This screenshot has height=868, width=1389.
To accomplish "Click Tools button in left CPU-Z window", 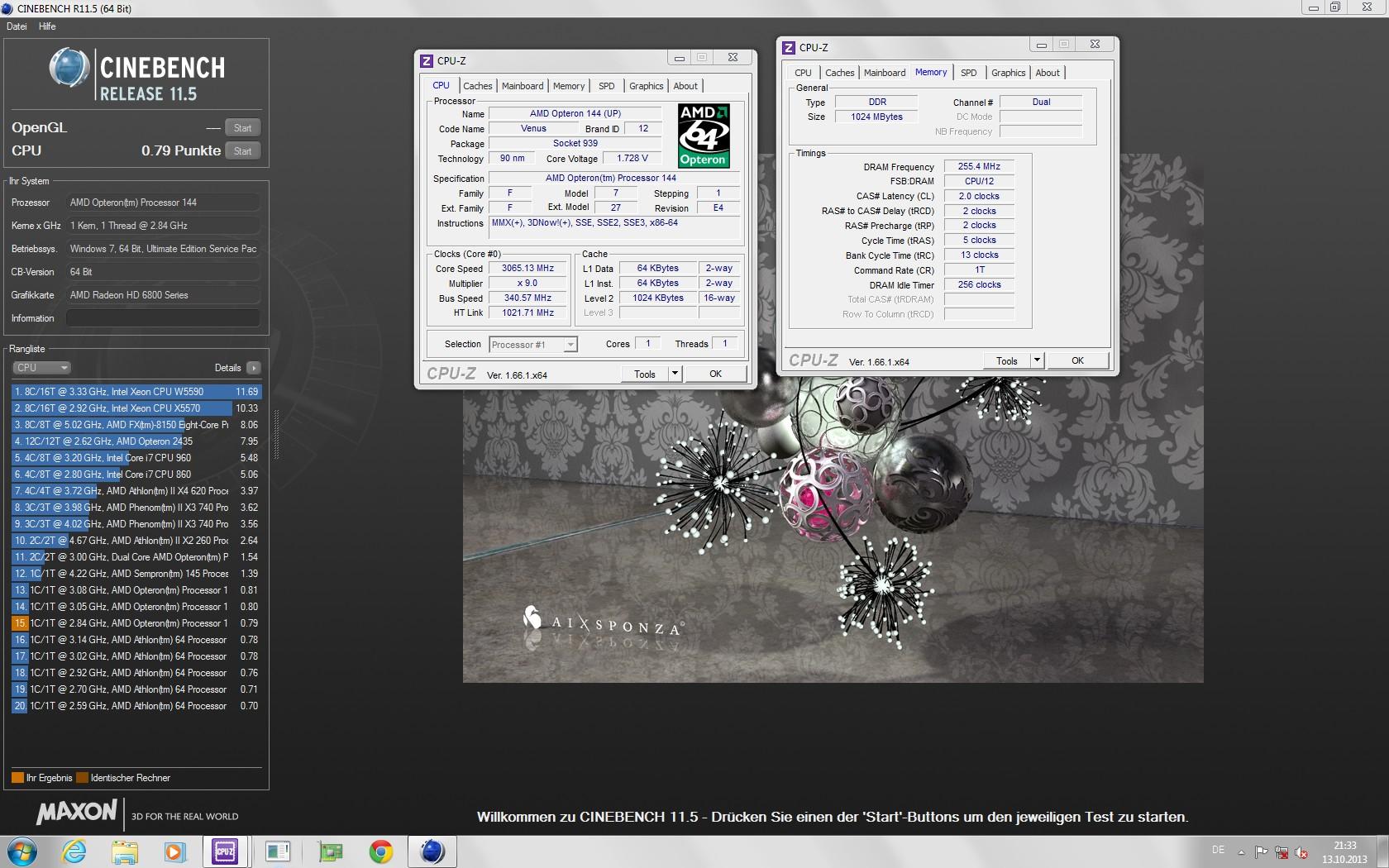I will (x=645, y=374).
